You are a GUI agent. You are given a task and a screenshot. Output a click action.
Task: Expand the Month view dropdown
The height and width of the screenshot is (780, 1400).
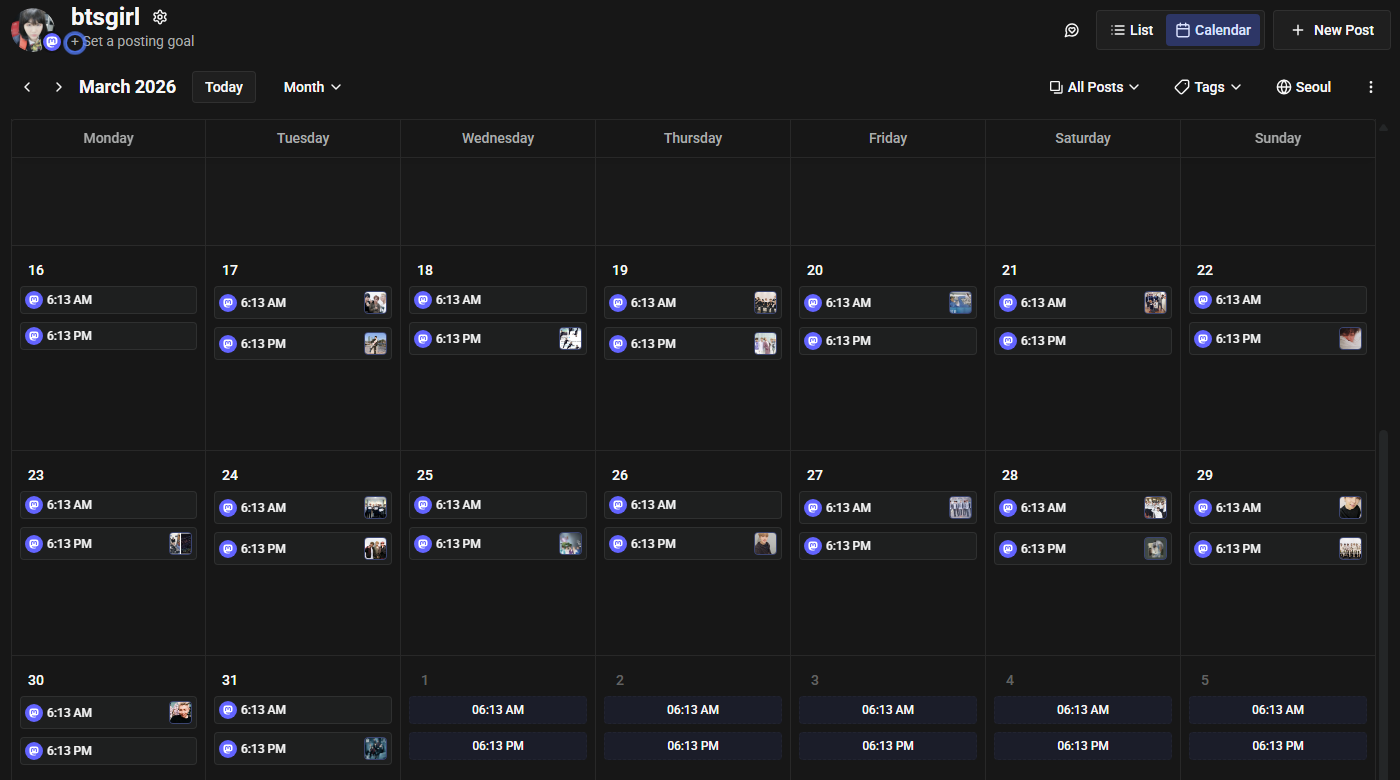pyautogui.click(x=312, y=87)
